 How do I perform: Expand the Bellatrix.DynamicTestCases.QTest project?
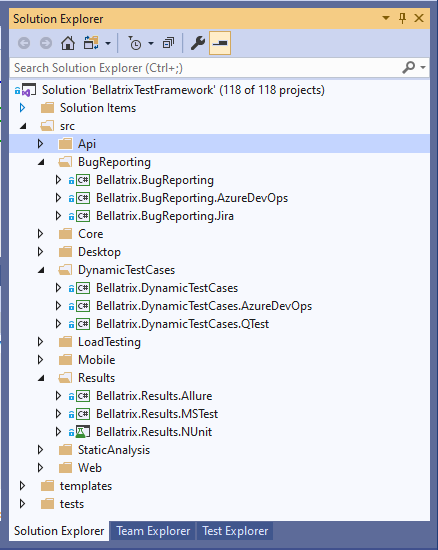click(58, 324)
